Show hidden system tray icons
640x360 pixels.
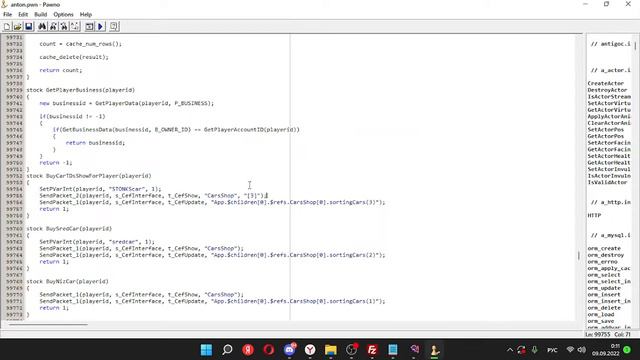[x=510, y=350]
